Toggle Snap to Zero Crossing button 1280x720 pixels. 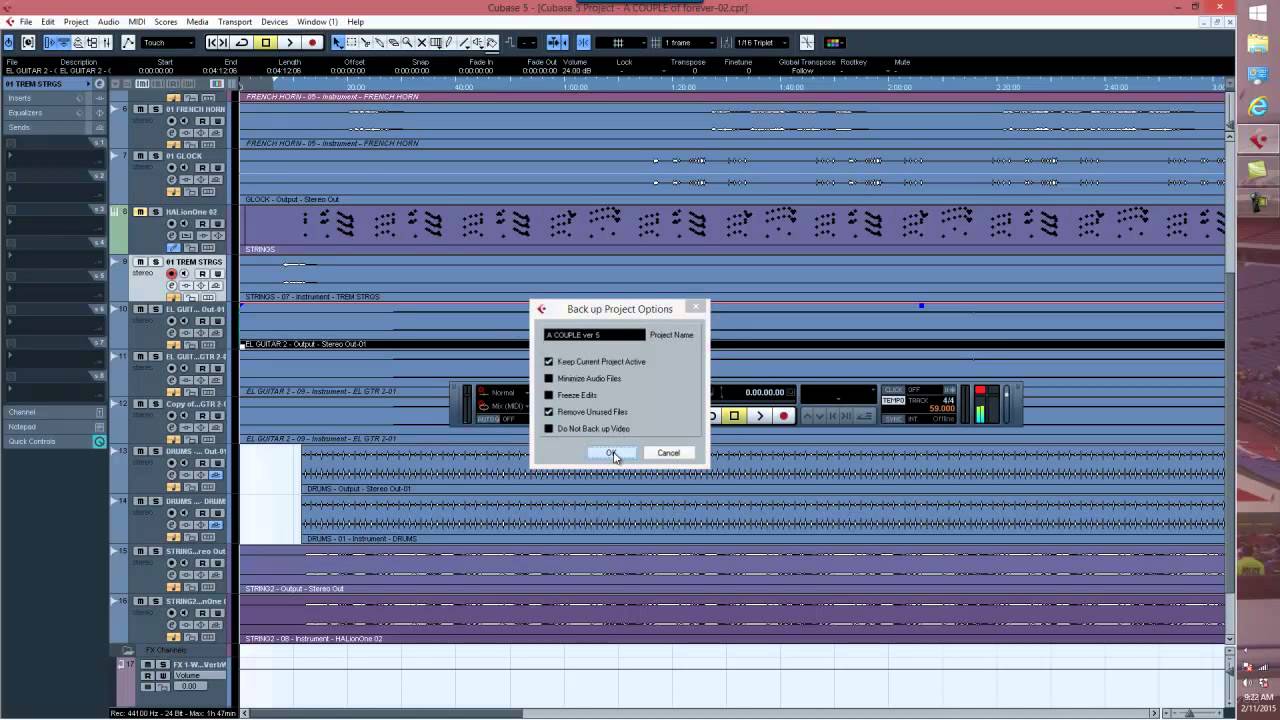(x=583, y=42)
